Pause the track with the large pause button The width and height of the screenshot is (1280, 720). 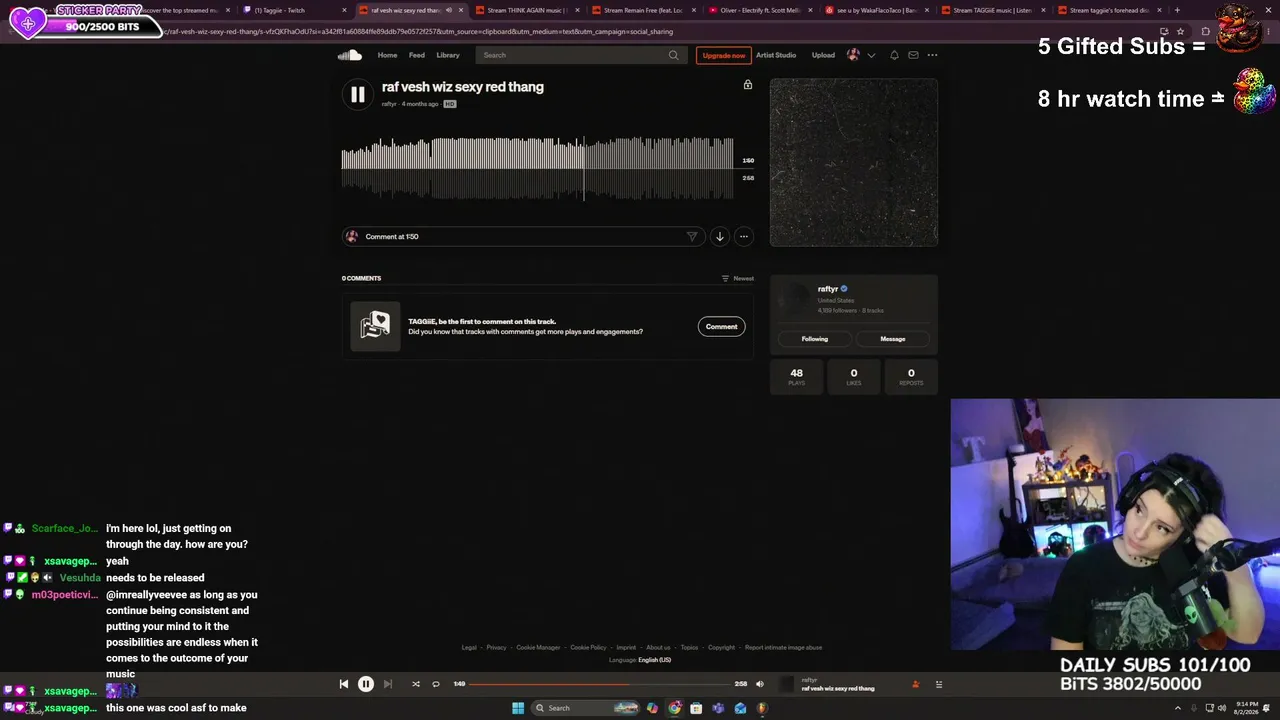pyautogui.click(x=357, y=94)
